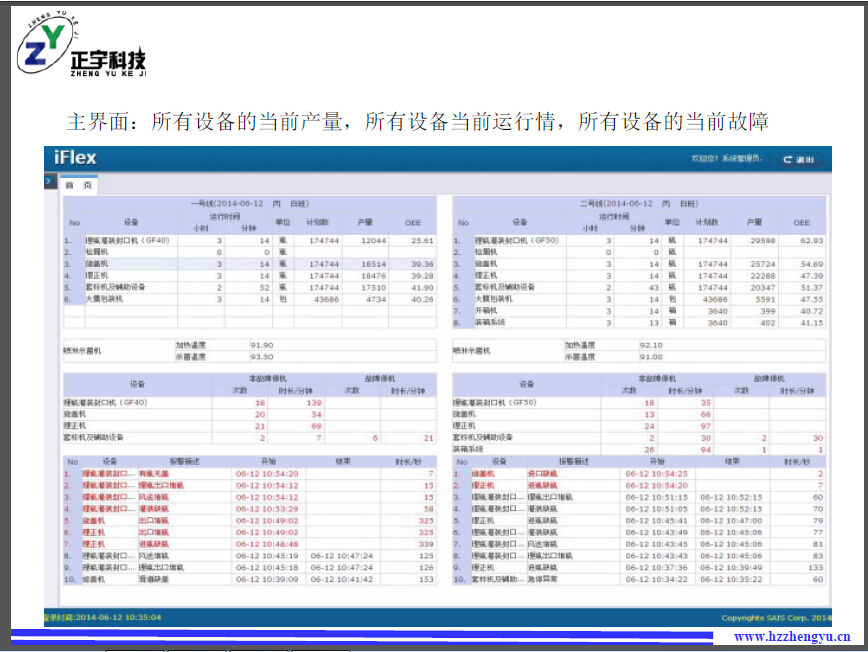Click OEE value 25.61

422,240
